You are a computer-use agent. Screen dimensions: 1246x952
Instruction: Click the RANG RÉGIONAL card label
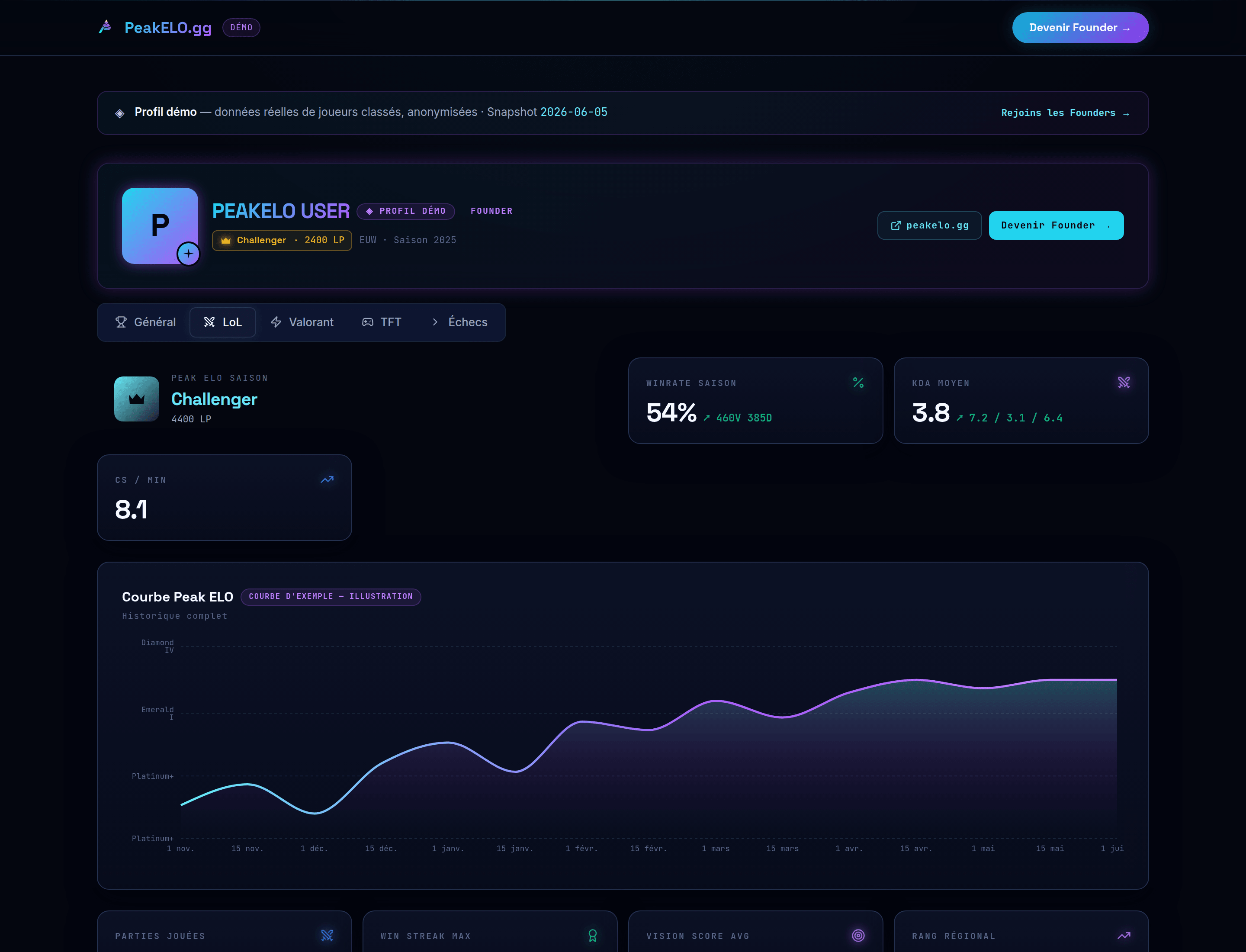click(x=954, y=937)
